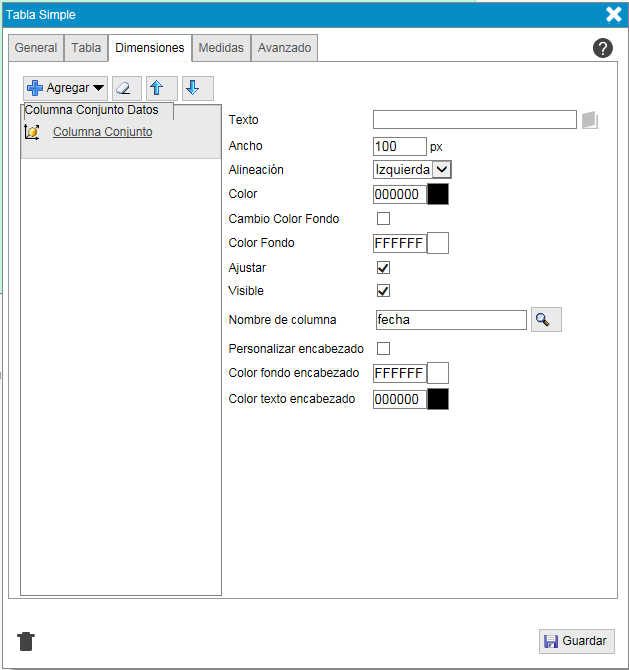The height and width of the screenshot is (670, 629).
Task: Click the trash can delete icon
Action: [x=27, y=641]
